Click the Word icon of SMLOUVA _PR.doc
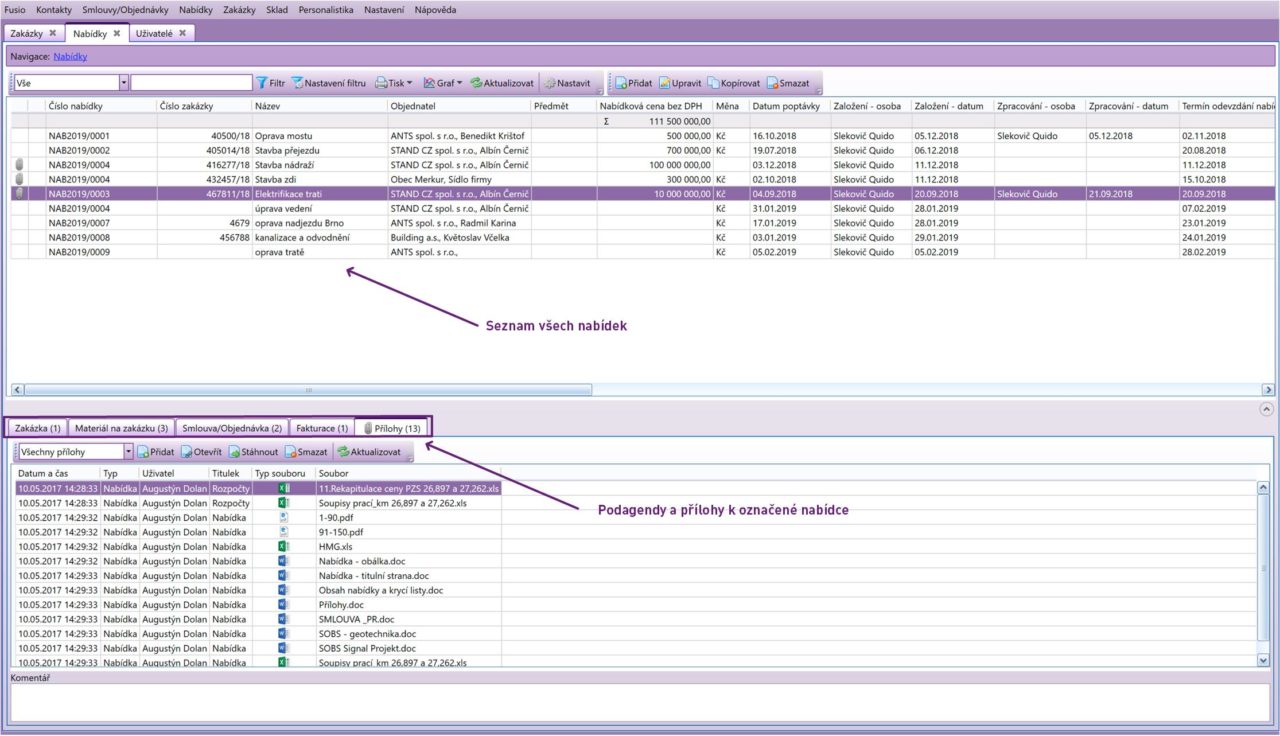This screenshot has height=736, width=1280. pos(282,619)
